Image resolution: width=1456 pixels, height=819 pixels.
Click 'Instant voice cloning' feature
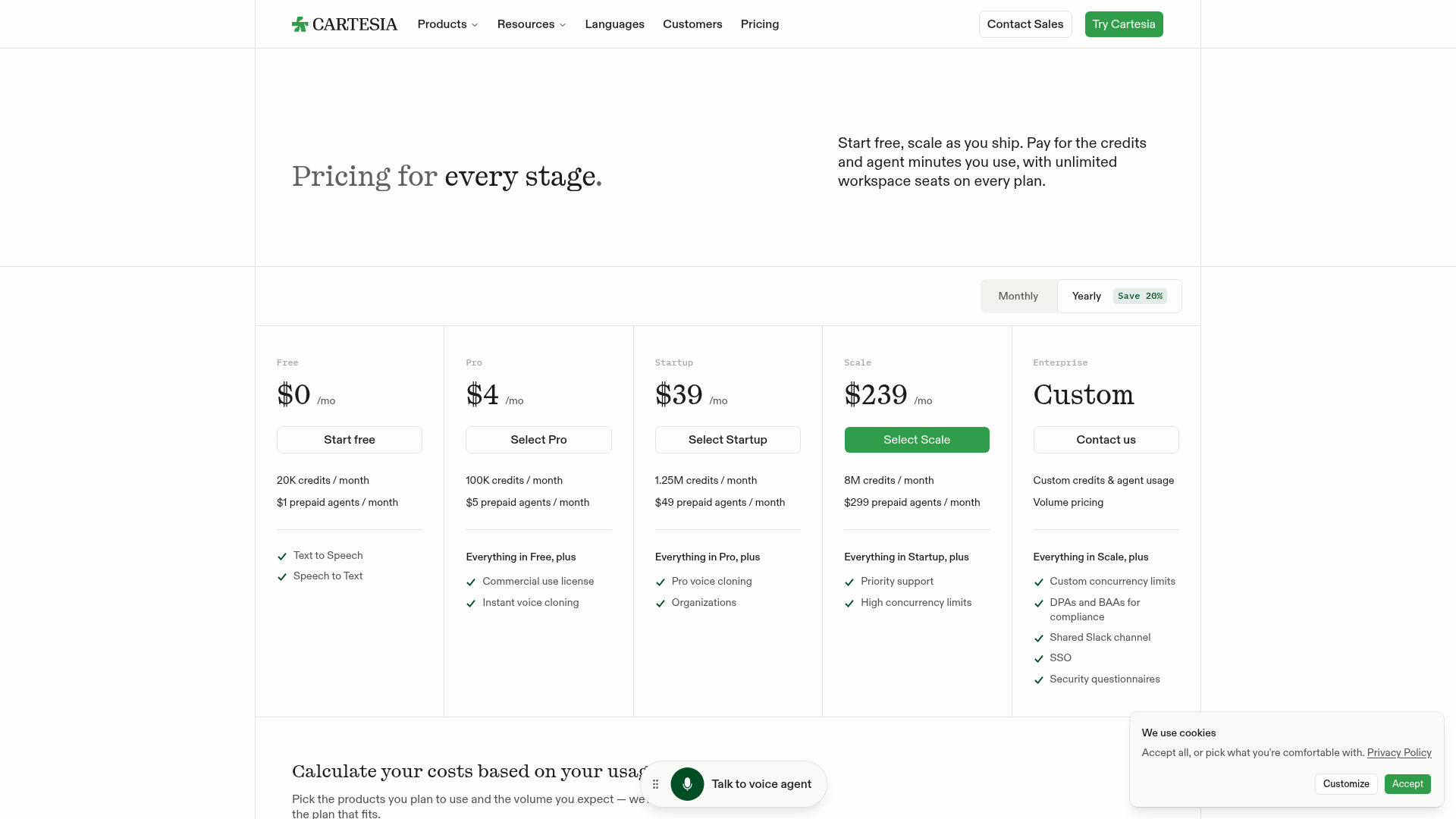click(531, 603)
